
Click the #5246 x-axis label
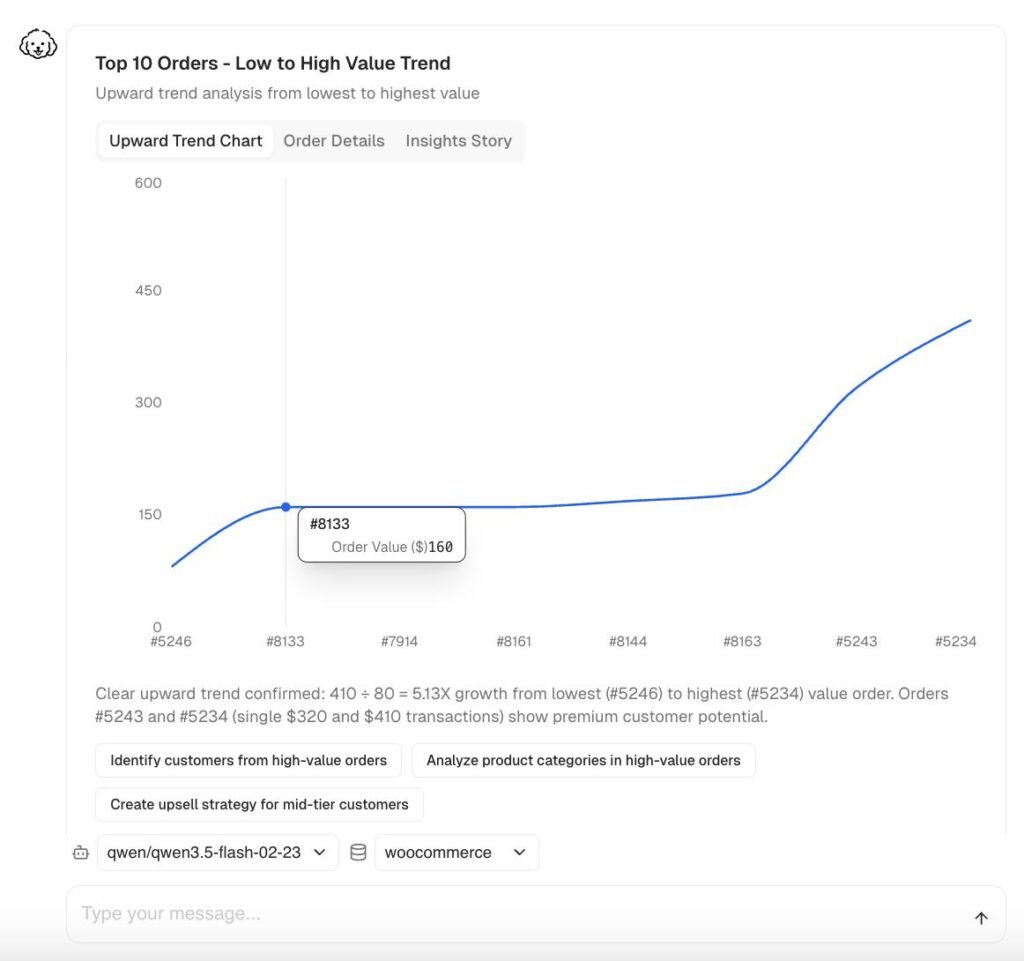(170, 641)
